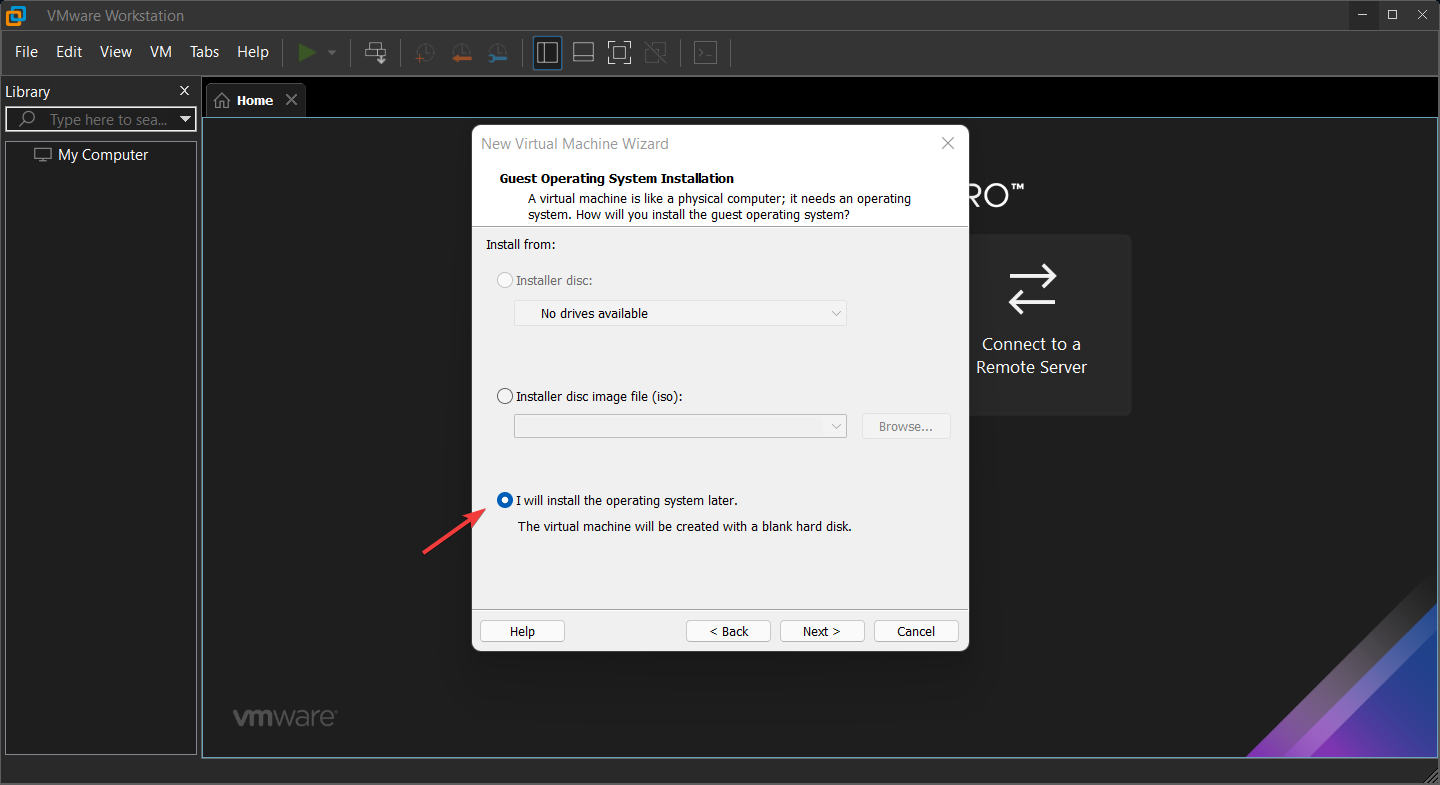1440x785 pixels.
Task: Click the library search input field
Action: pos(105,120)
